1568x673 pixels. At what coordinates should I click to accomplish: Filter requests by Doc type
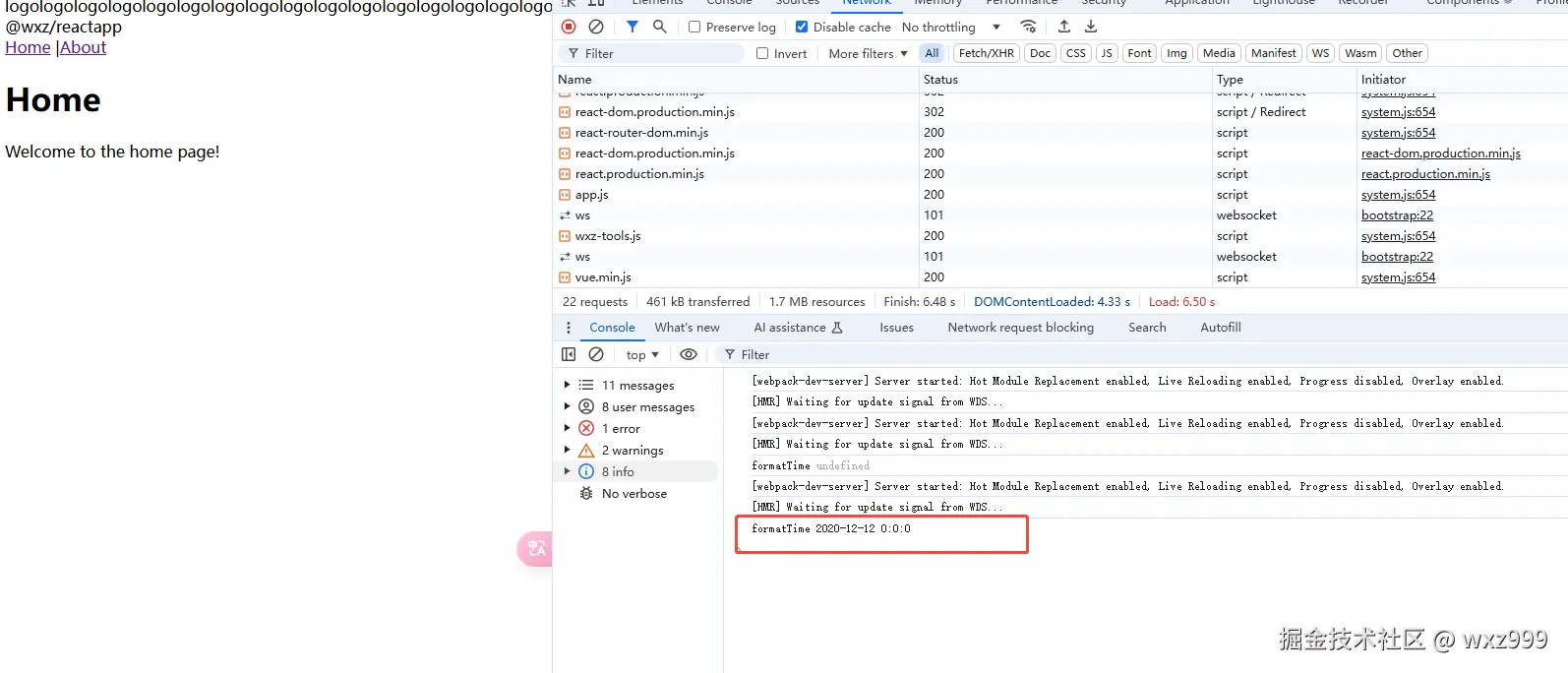pyautogui.click(x=1040, y=53)
